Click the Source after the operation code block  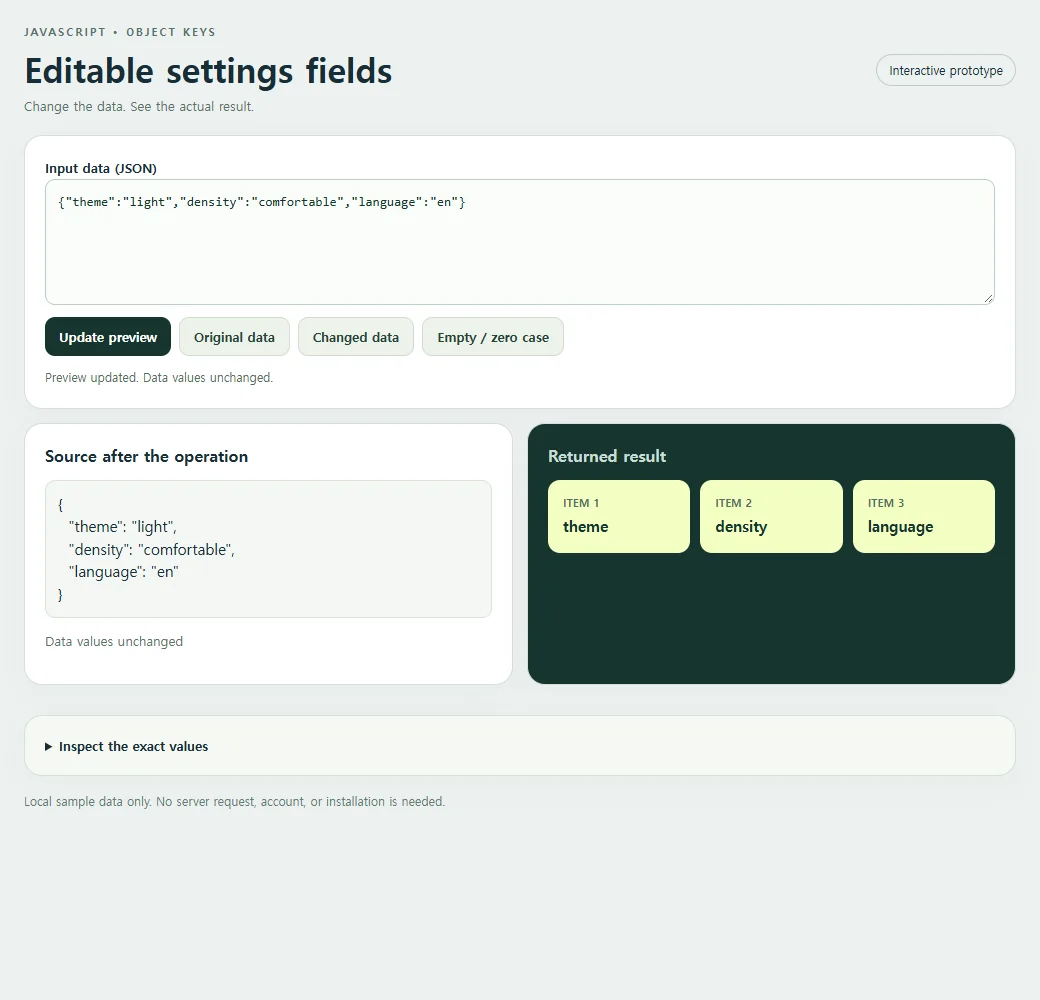(x=268, y=549)
